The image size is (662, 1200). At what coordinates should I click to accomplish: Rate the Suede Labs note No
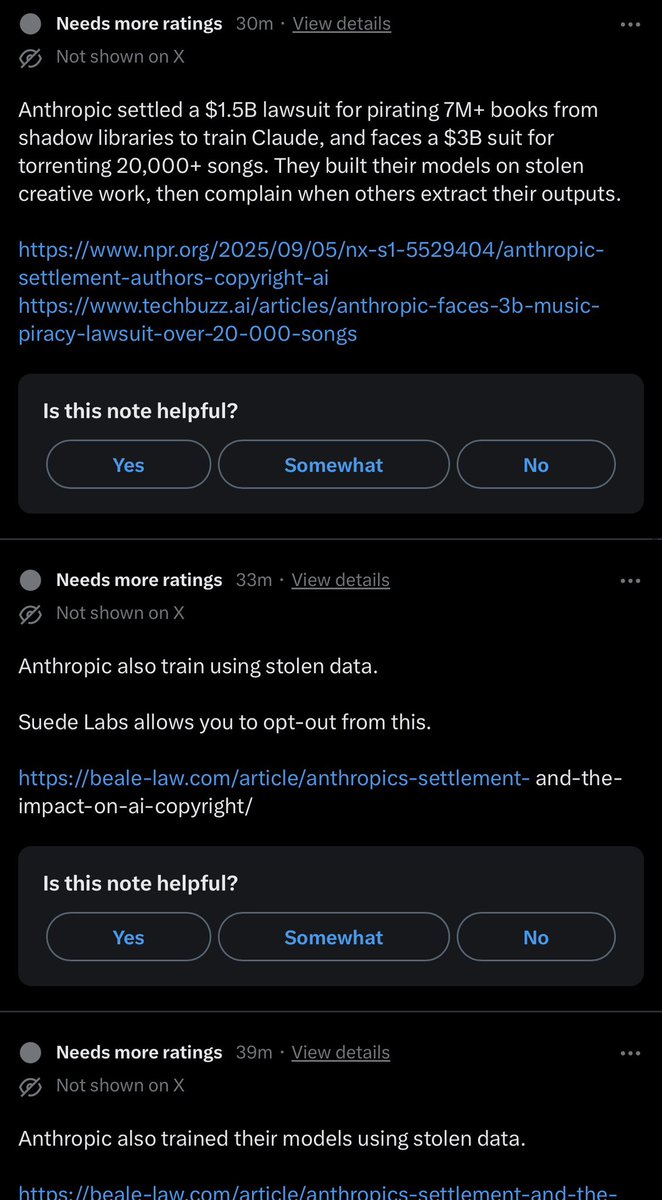(x=536, y=937)
